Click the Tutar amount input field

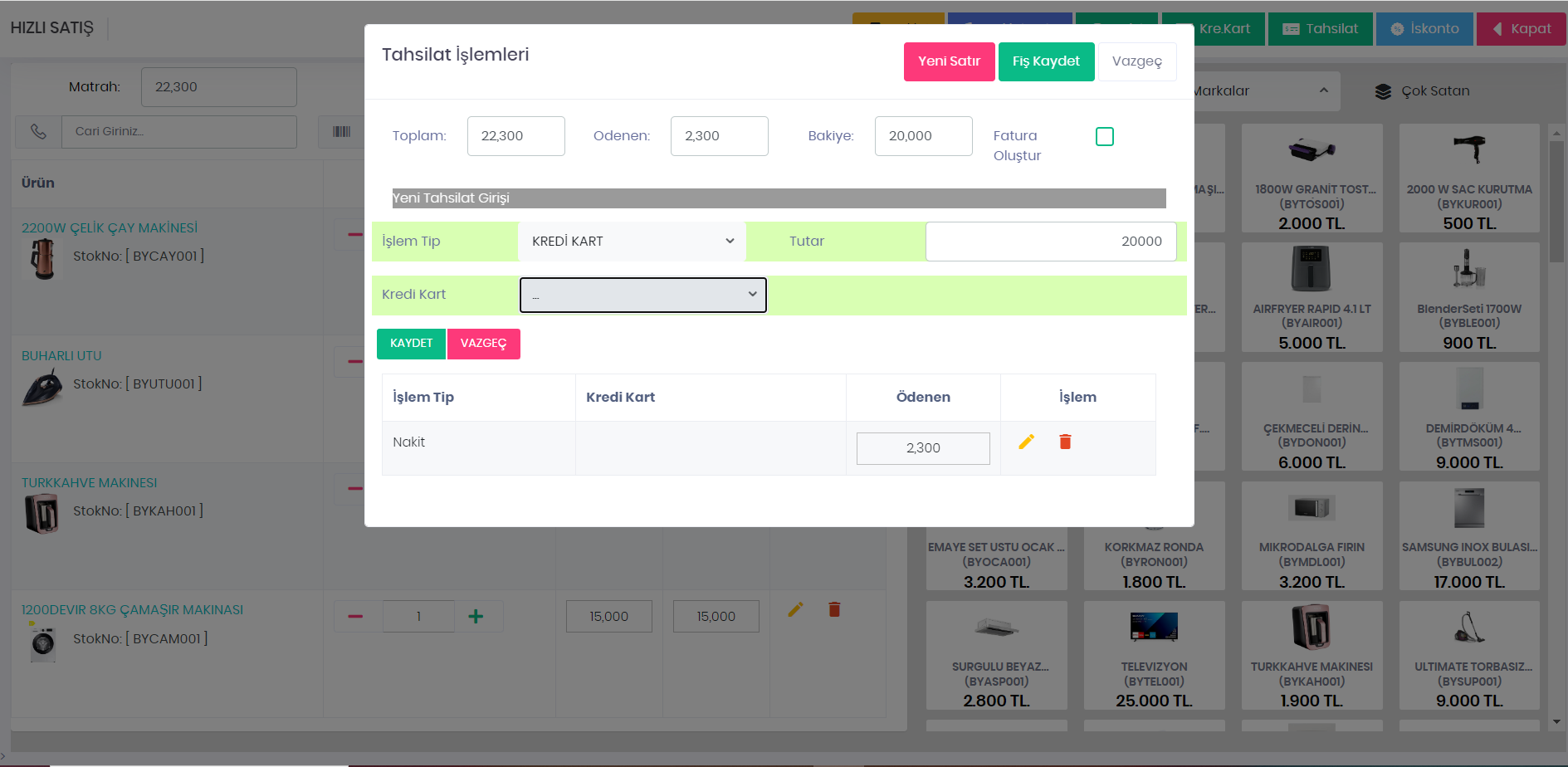point(1050,242)
